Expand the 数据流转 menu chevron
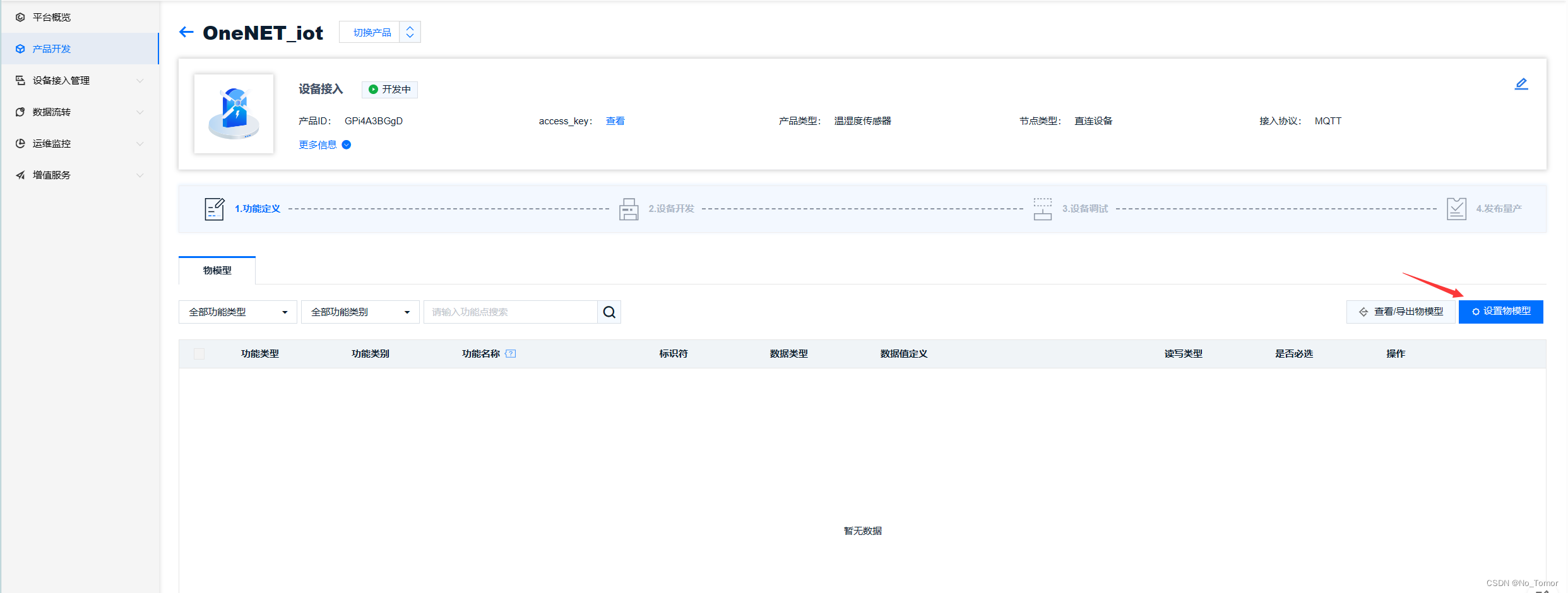Image resolution: width=1568 pixels, height=593 pixels. [140, 112]
